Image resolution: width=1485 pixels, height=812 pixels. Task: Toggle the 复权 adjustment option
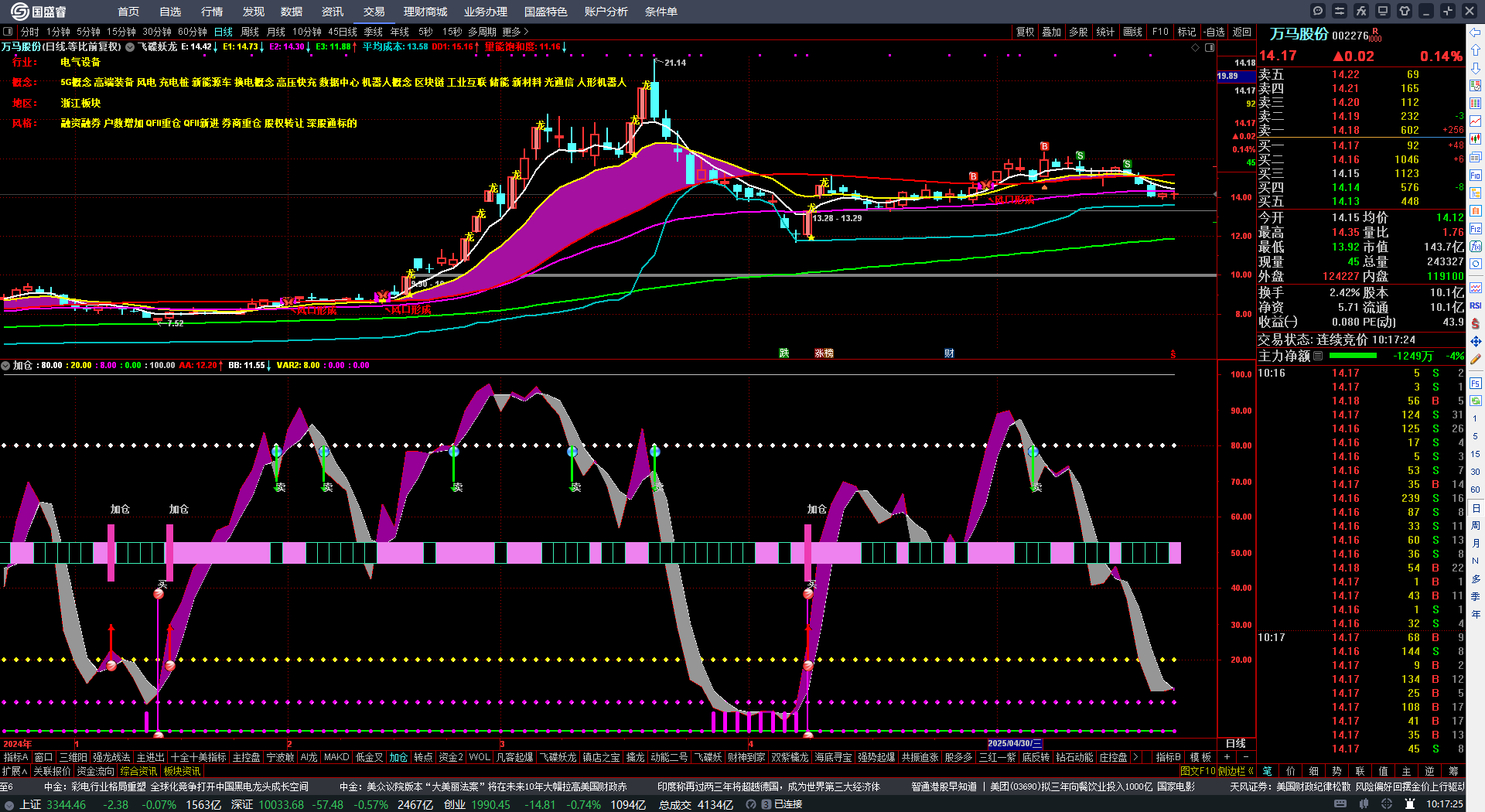[1025, 32]
